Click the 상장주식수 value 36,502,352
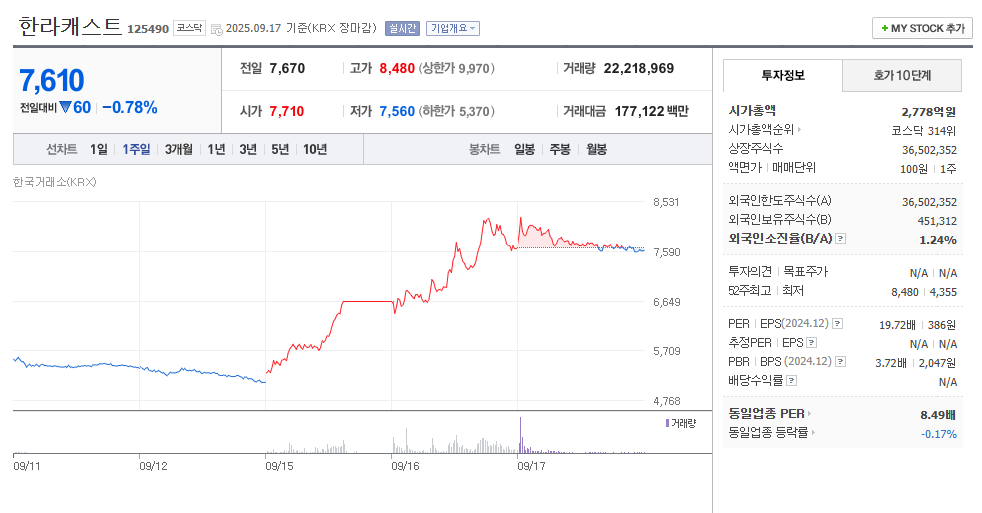This screenshot has height=513, width=982. coord(929,150)
